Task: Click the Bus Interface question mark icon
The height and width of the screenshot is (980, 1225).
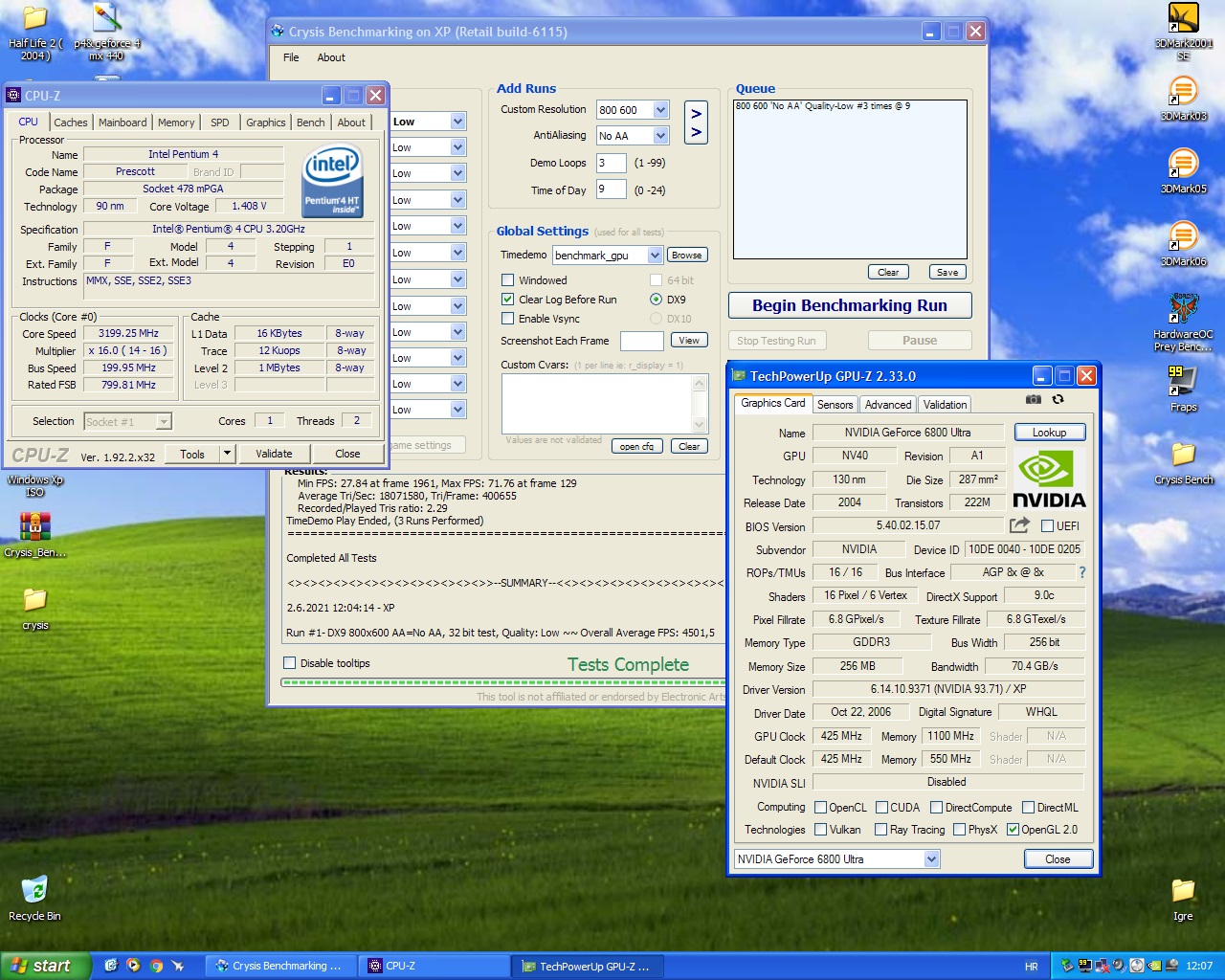Action: (x=1082, y=572)
